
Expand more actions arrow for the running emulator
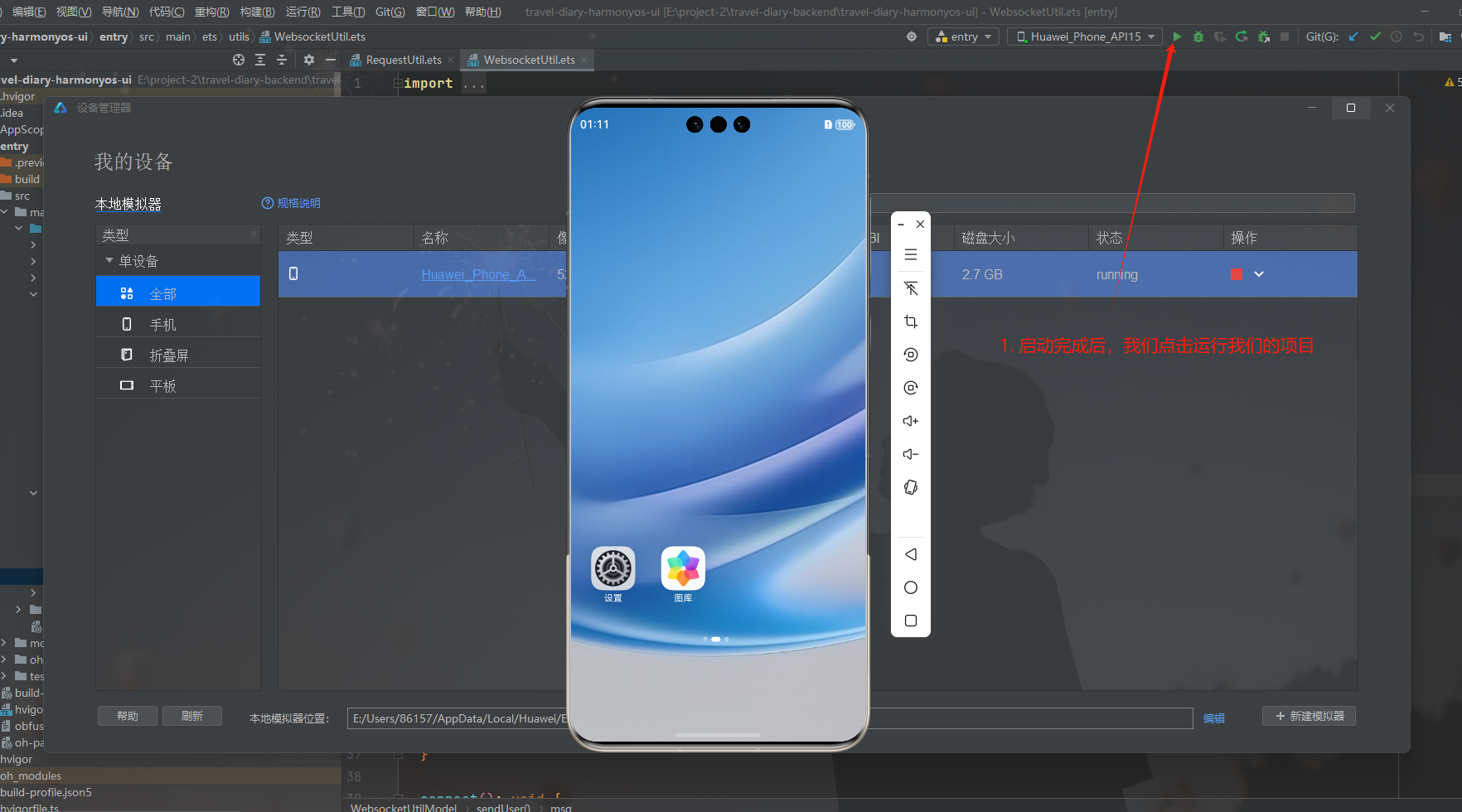point(1259,274)
